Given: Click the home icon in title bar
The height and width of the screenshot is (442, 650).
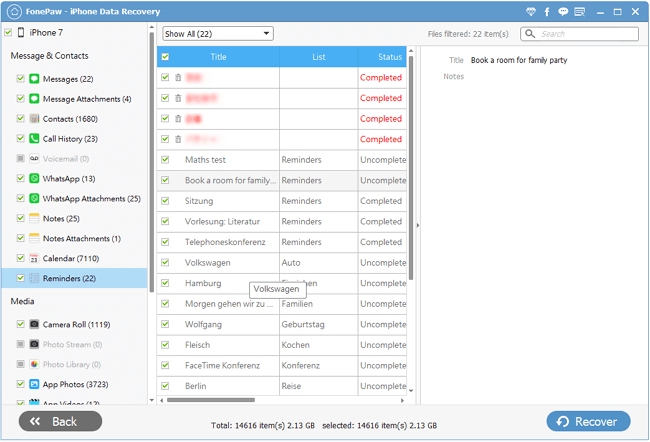Looking at the screenshot, I should click(14, 12).
